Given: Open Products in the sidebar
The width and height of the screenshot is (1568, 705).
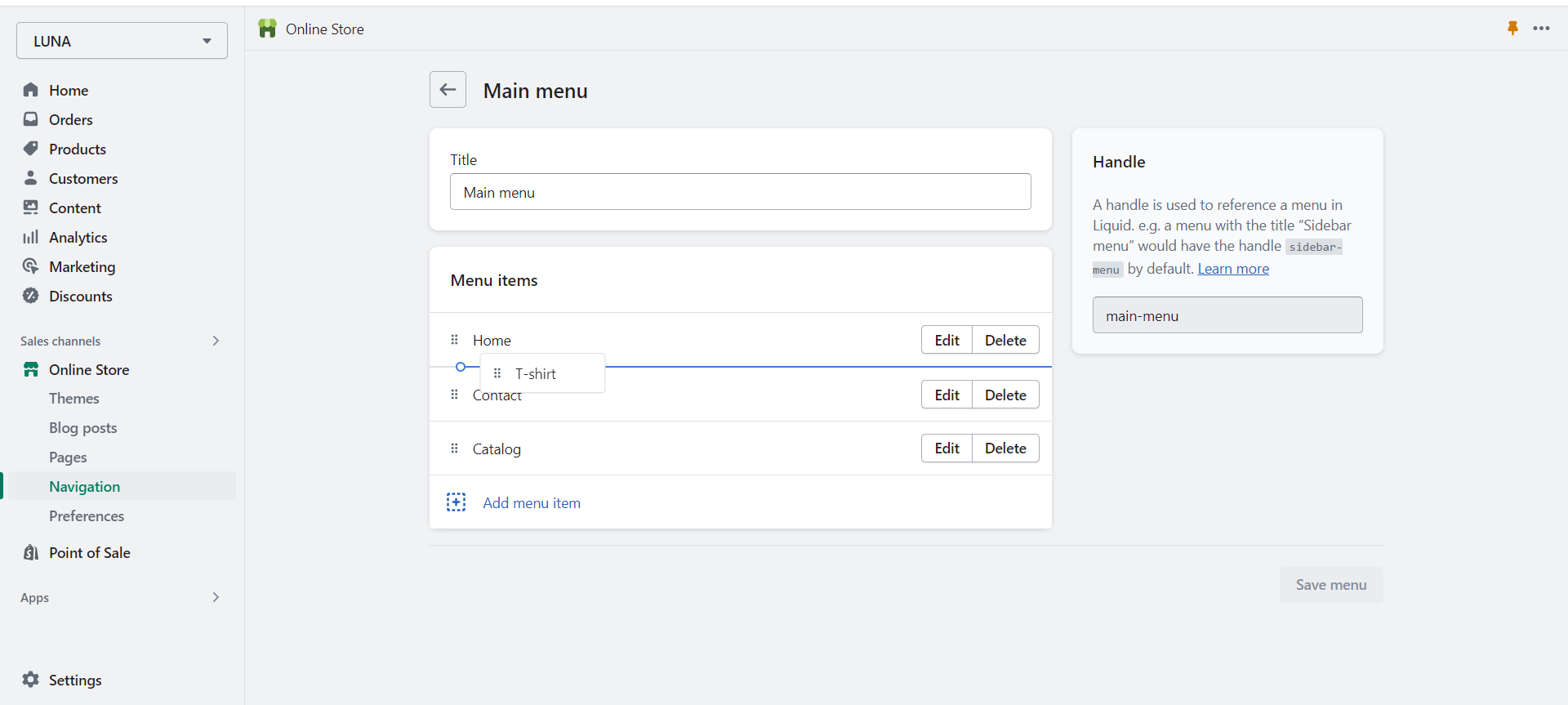Looking at the screenshot, I should (x=78, y=149).
